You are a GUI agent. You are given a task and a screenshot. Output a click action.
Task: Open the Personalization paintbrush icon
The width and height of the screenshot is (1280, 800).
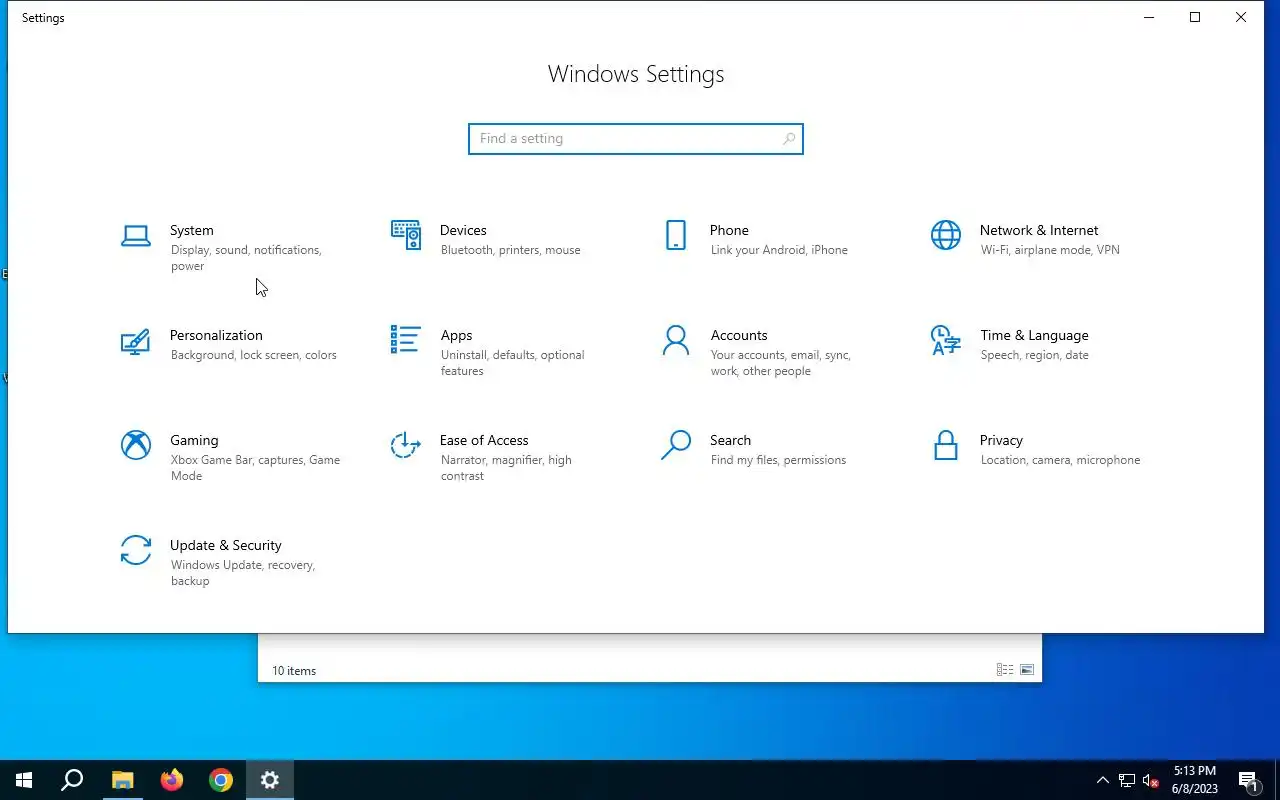136,341
